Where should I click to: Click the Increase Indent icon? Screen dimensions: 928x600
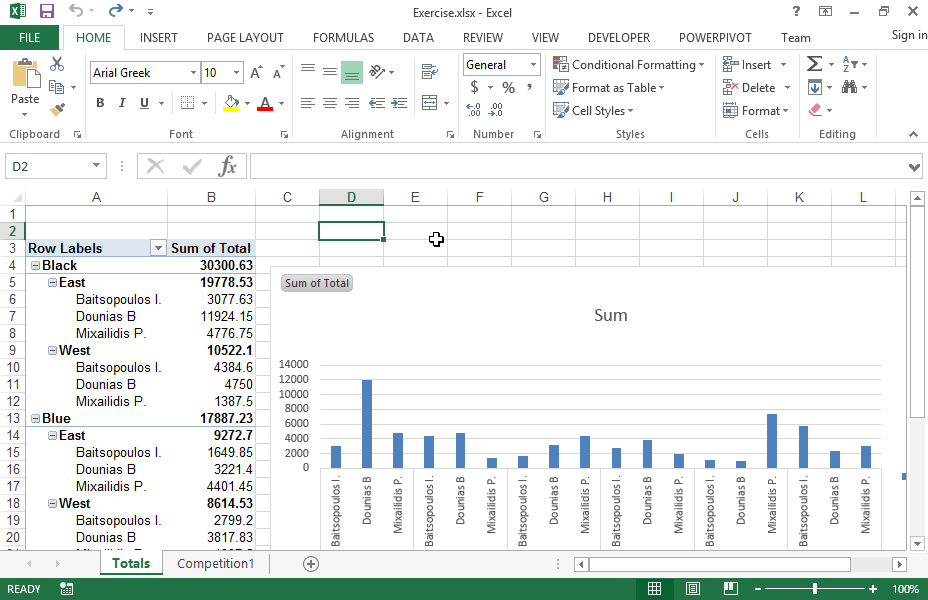399,104
